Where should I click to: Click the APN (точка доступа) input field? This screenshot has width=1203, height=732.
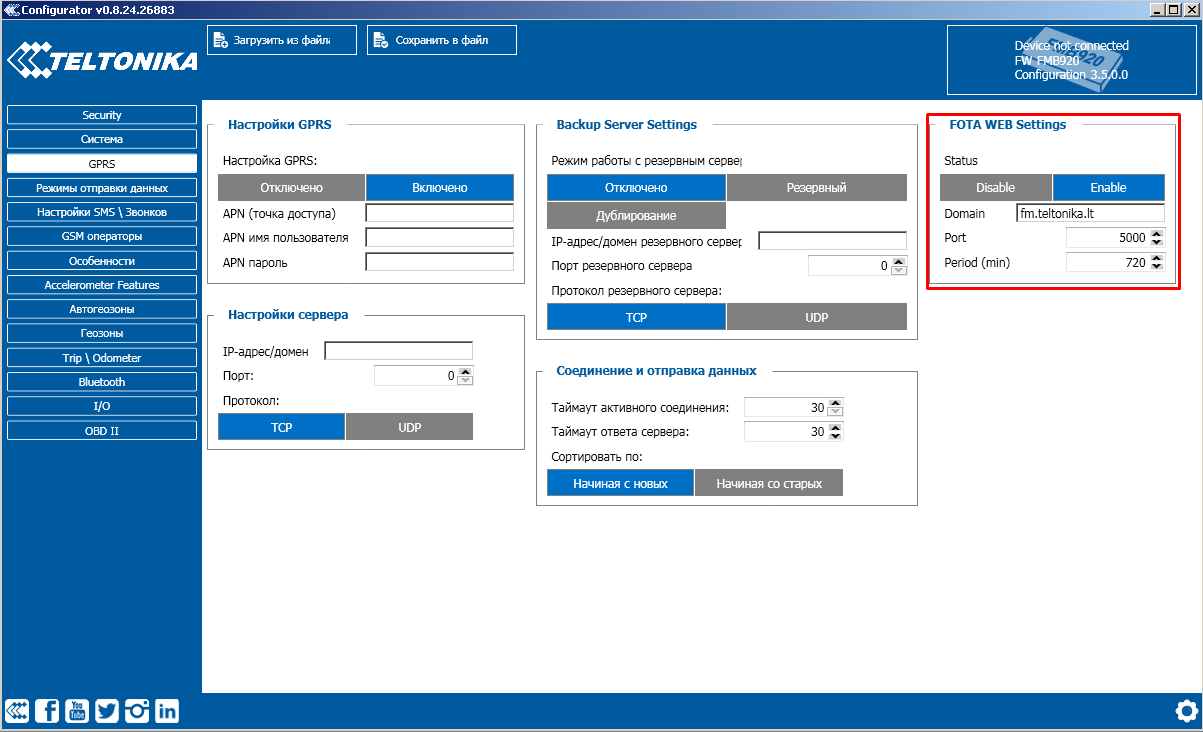(x=439, y=213)
